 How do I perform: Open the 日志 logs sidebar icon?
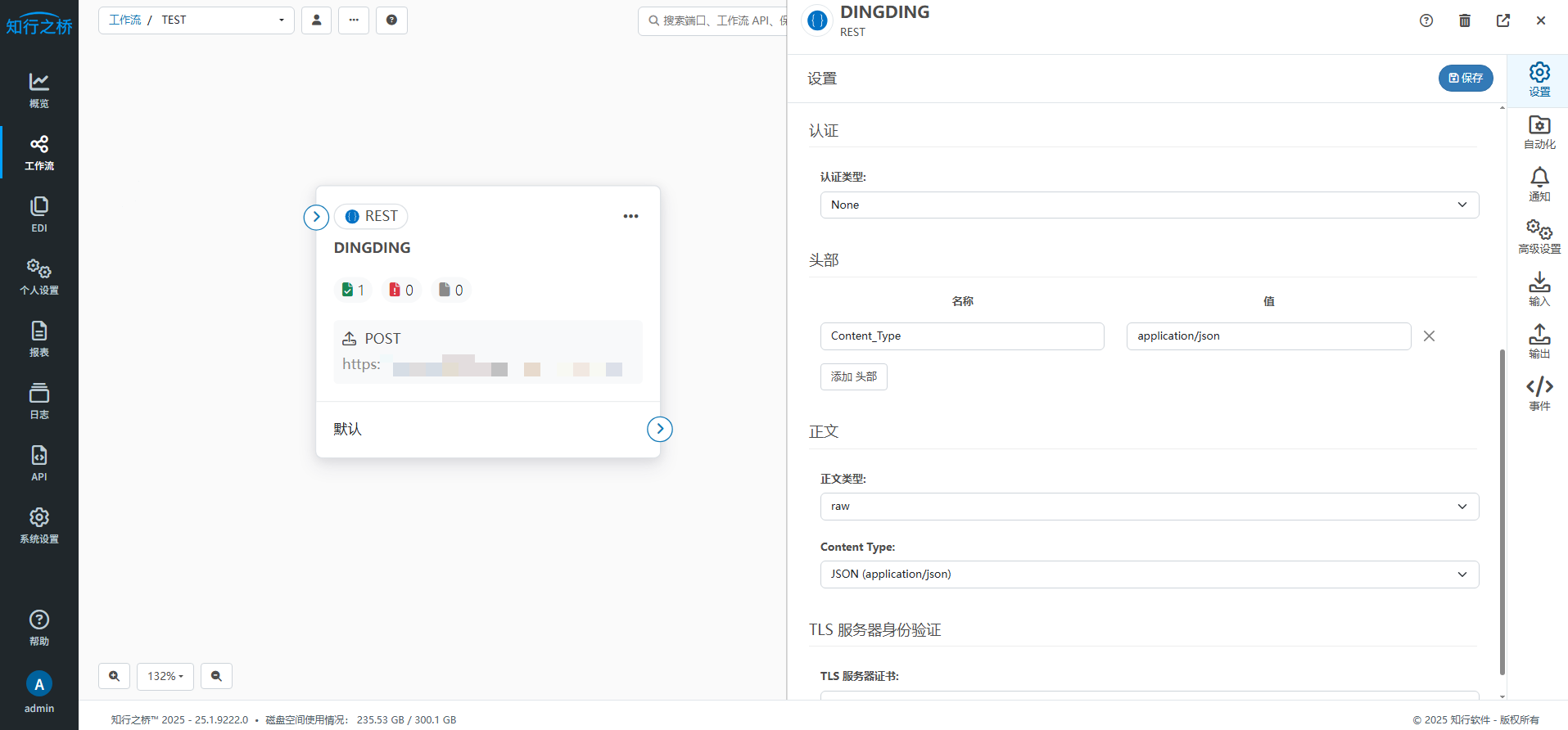(x=39, y=401)
